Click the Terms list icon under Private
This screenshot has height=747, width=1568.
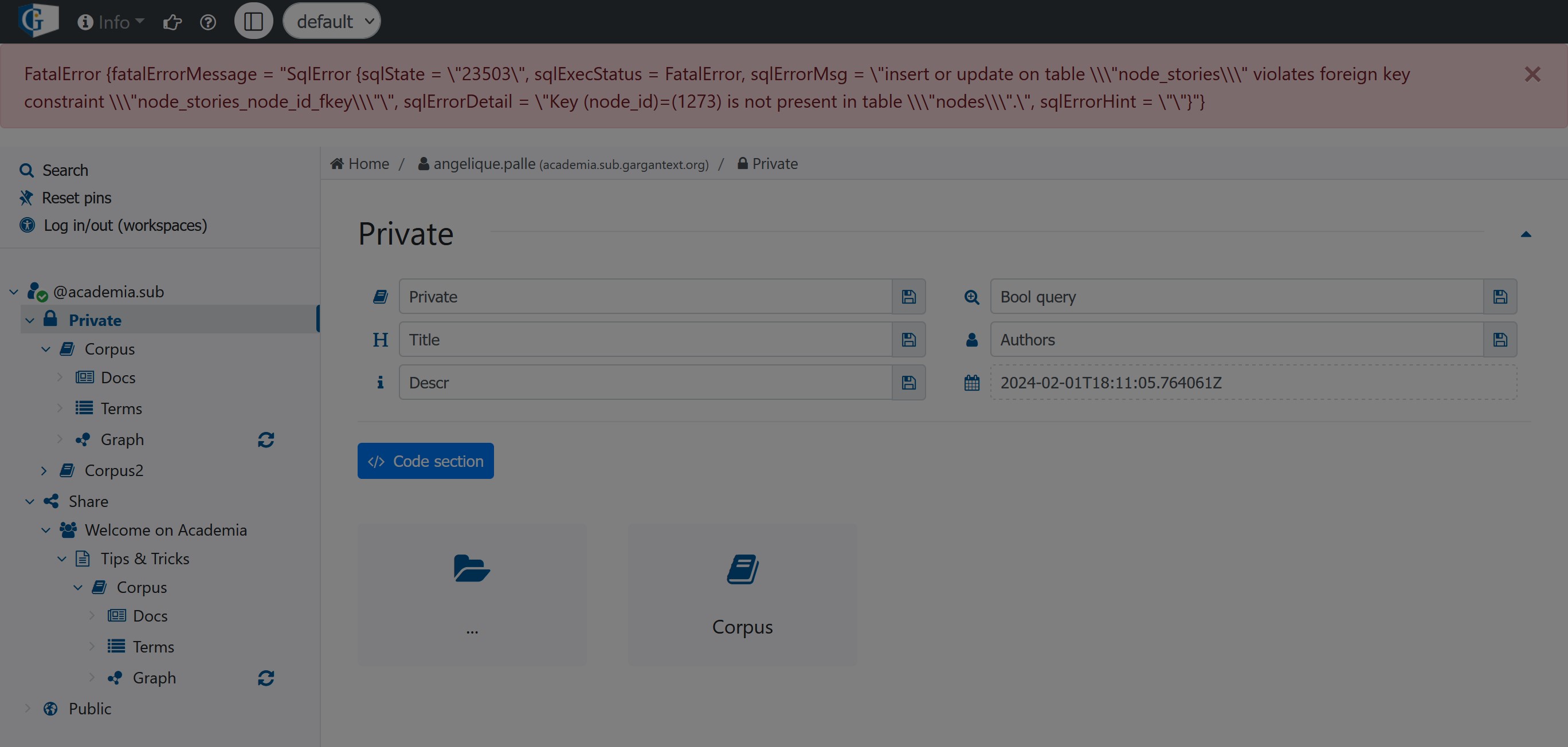(84, 407)
